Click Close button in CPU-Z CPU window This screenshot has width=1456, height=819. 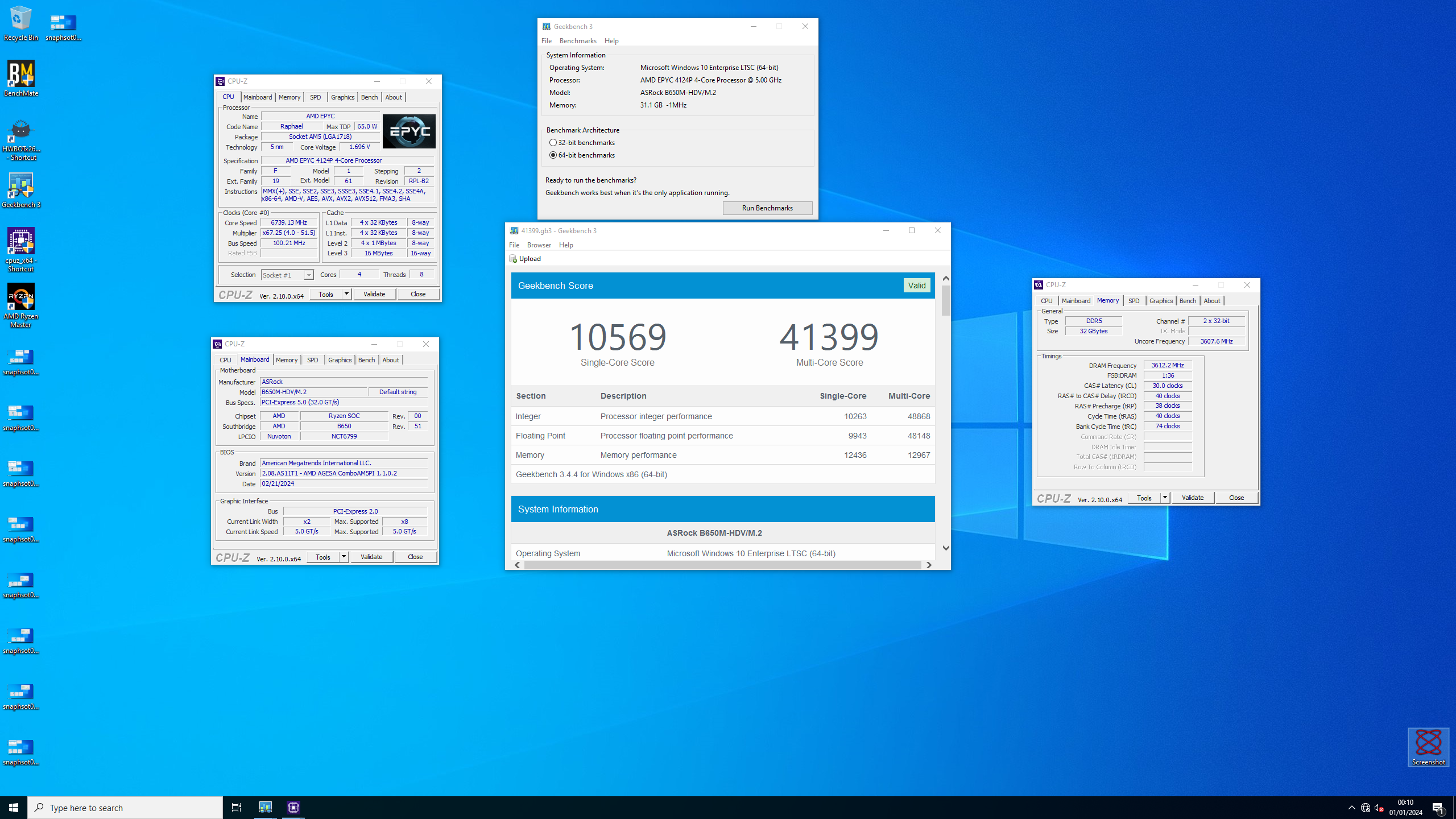pos(418,294)
